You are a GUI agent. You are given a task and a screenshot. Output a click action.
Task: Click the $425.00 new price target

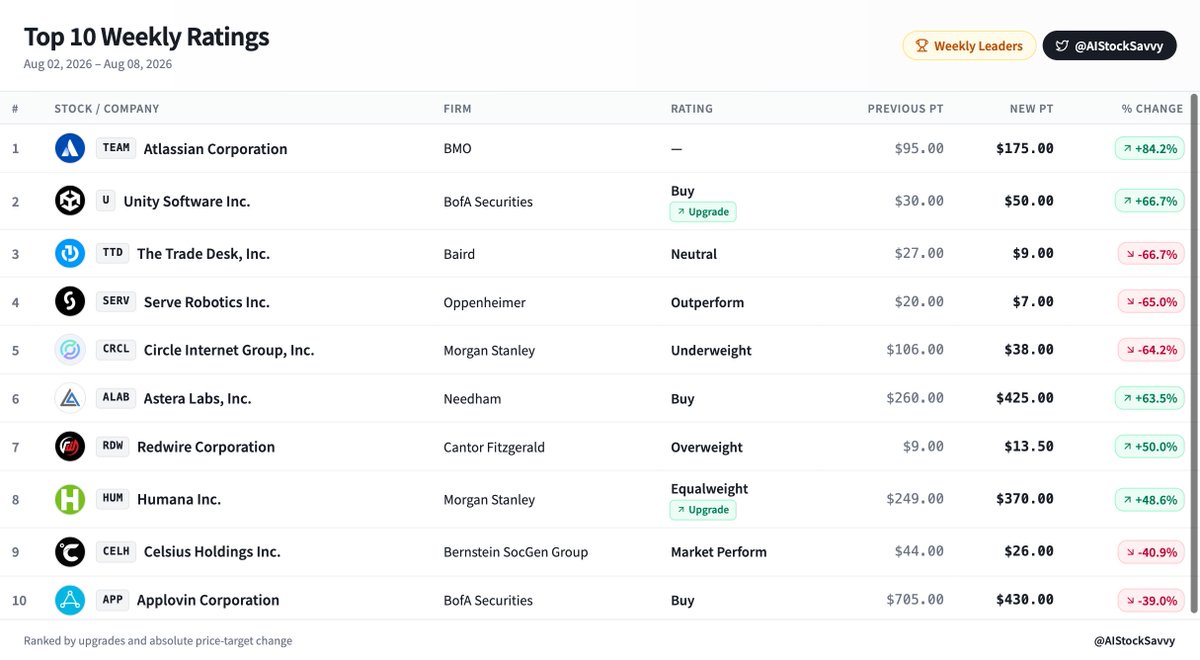[x=1025, y=398]
